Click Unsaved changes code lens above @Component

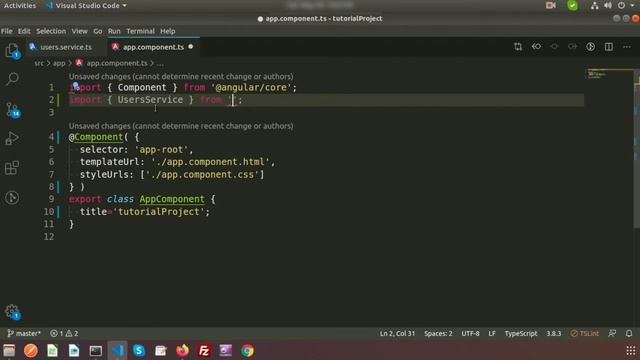(x=181, y=126)
